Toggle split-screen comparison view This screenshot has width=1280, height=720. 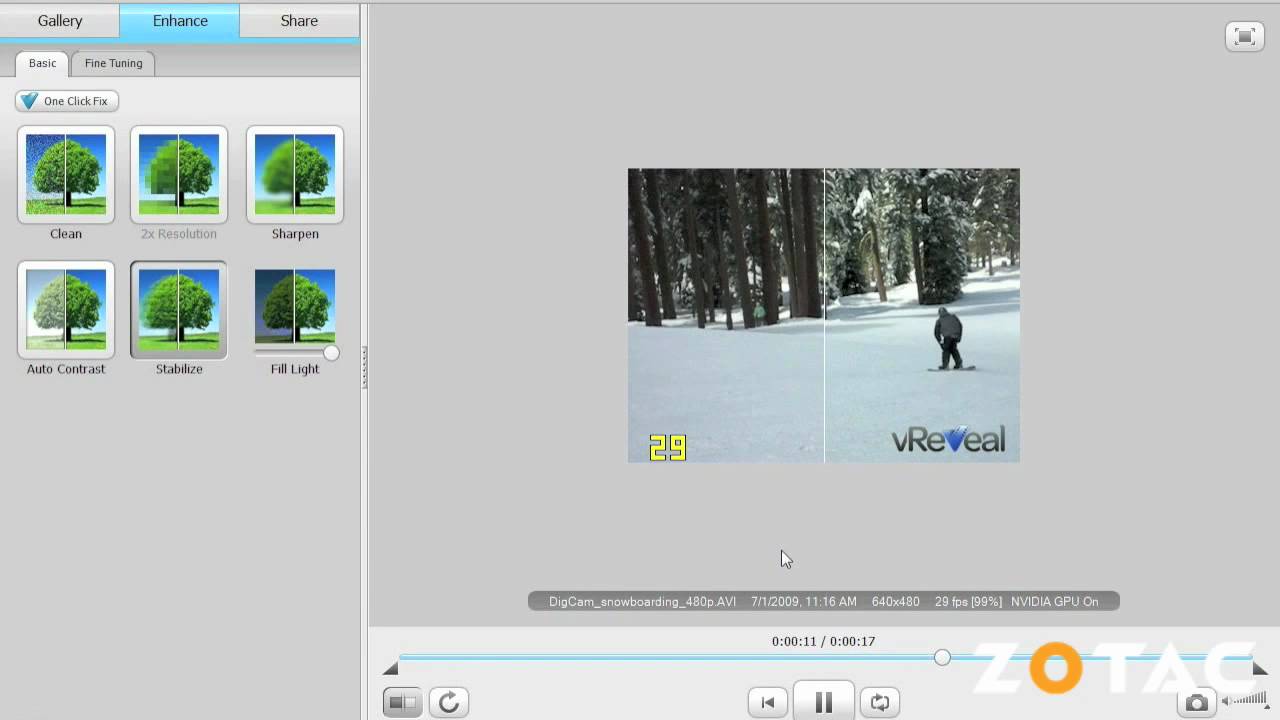tap(403, 703)
